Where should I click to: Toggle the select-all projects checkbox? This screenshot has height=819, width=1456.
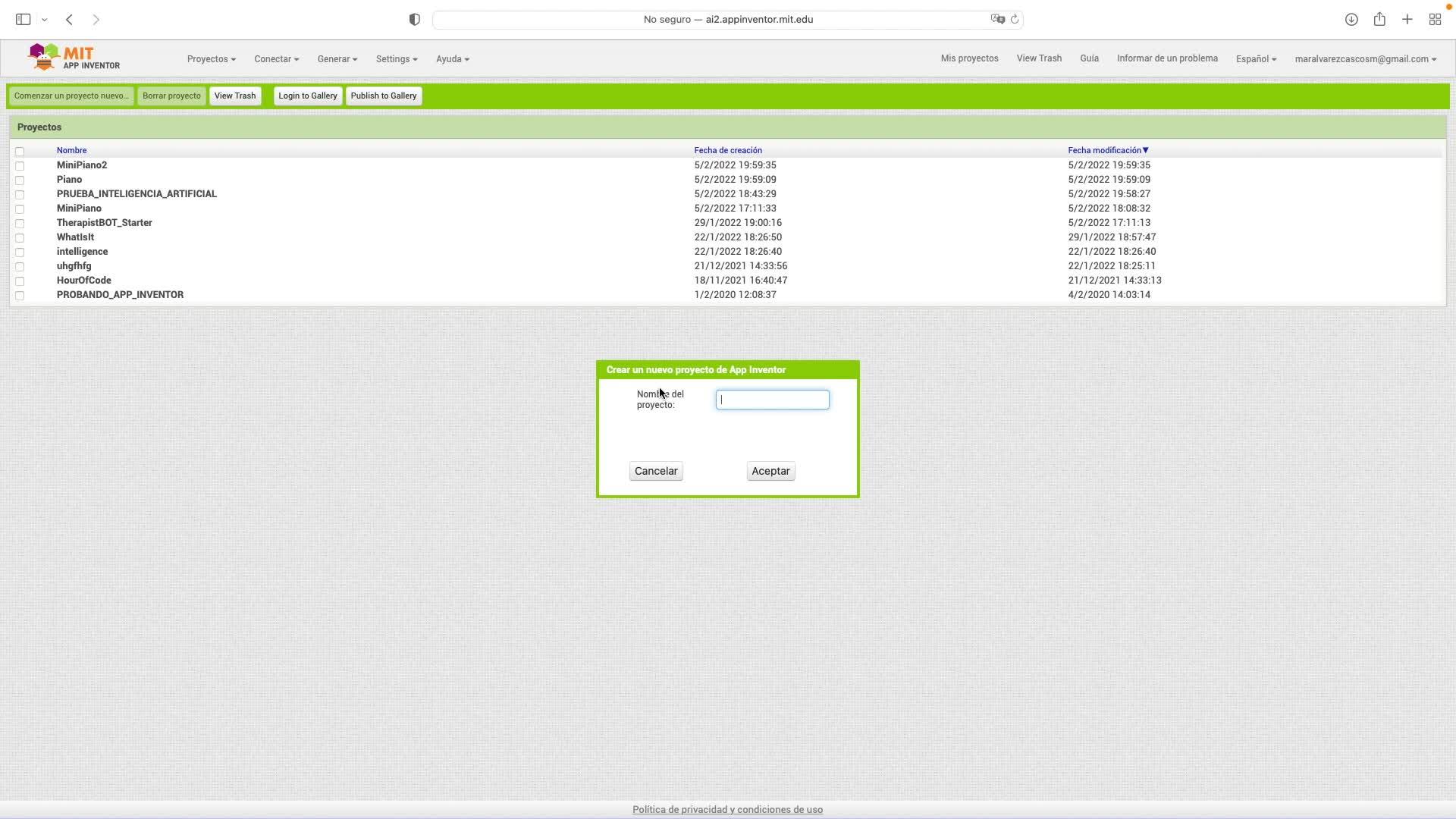click(x=20, y=152)
